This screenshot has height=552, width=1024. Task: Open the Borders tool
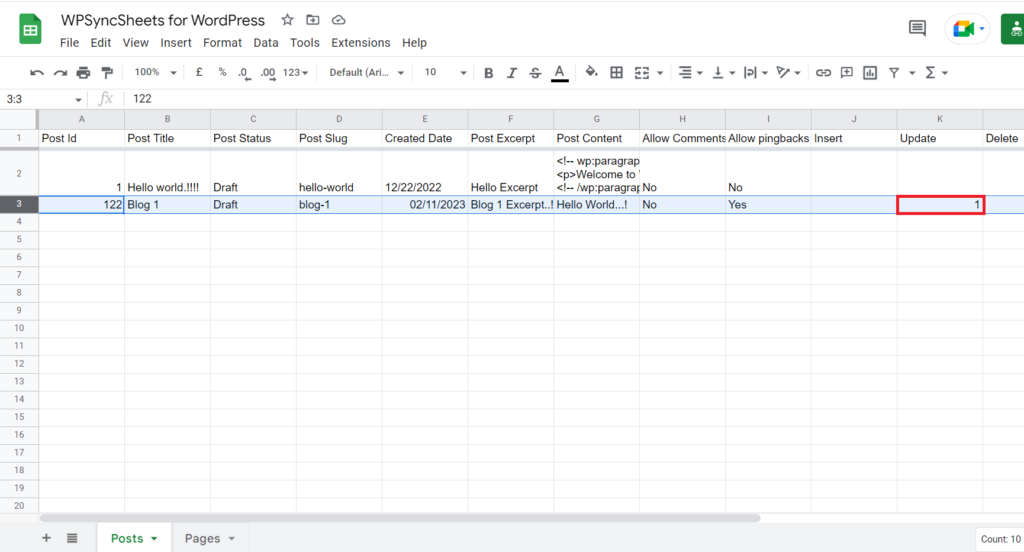(616, 73)
